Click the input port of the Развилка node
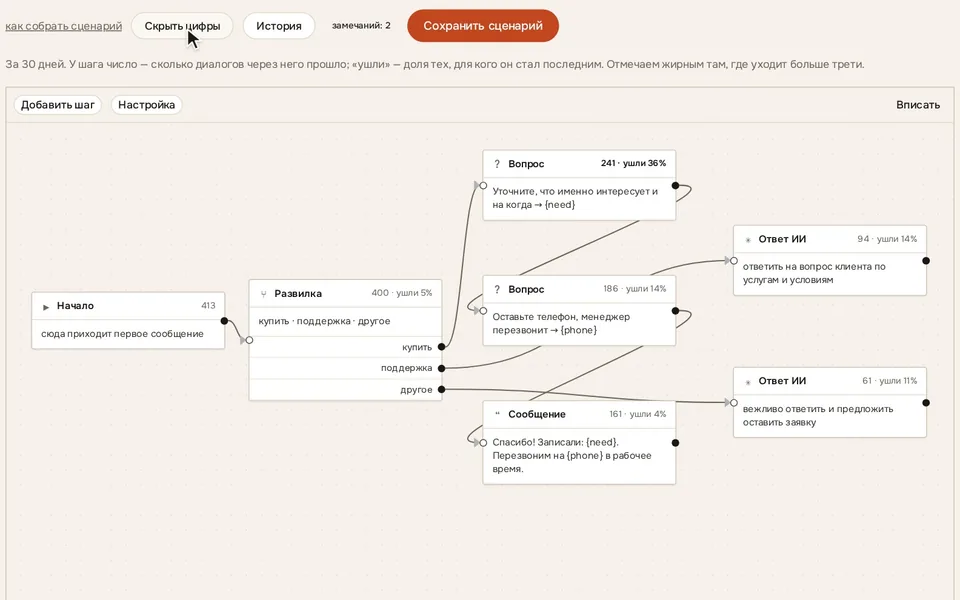The image size is (960, 600). (249, 340)
